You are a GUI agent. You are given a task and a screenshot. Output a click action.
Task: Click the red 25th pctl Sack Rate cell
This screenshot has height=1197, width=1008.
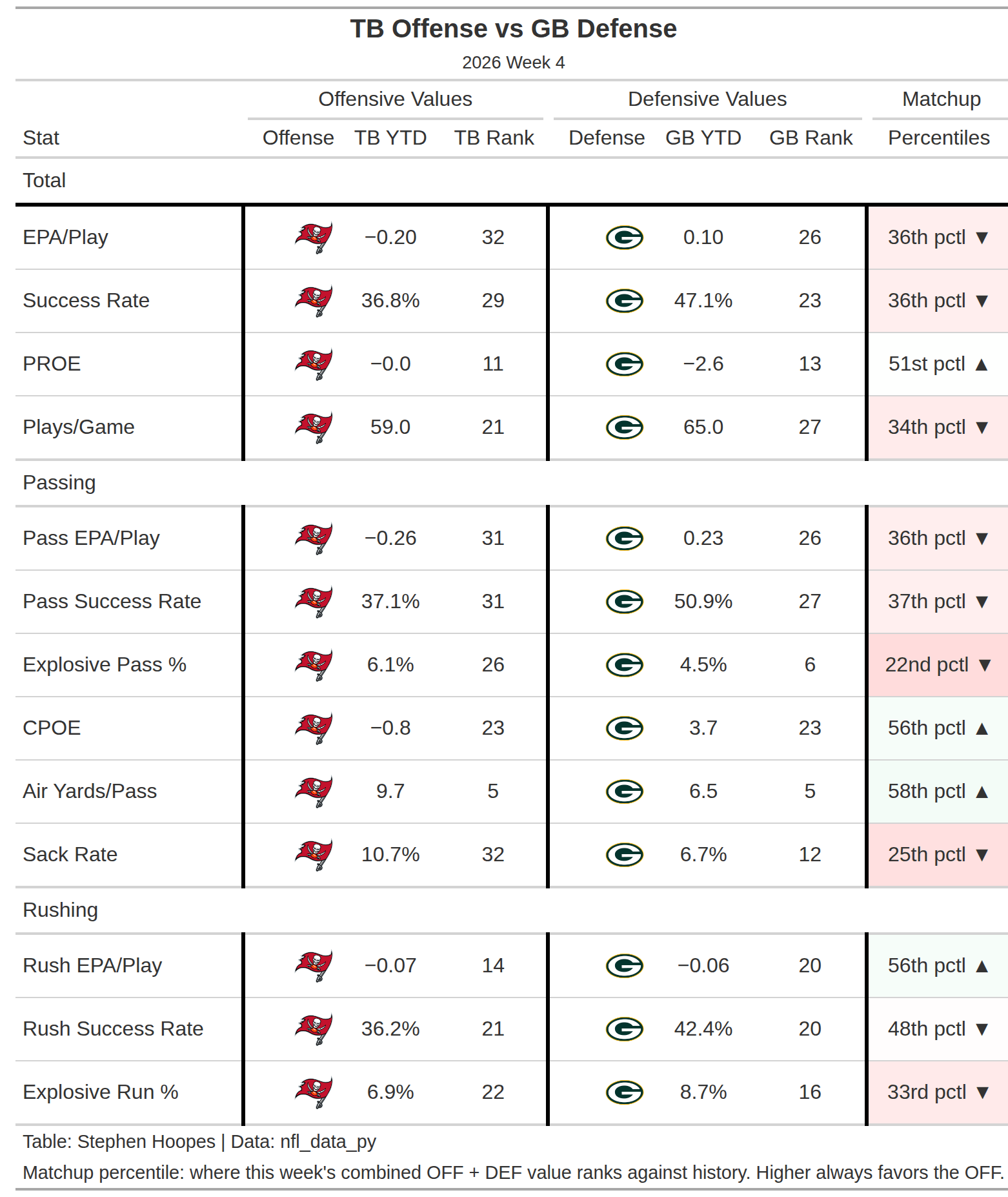coord(938,855)
